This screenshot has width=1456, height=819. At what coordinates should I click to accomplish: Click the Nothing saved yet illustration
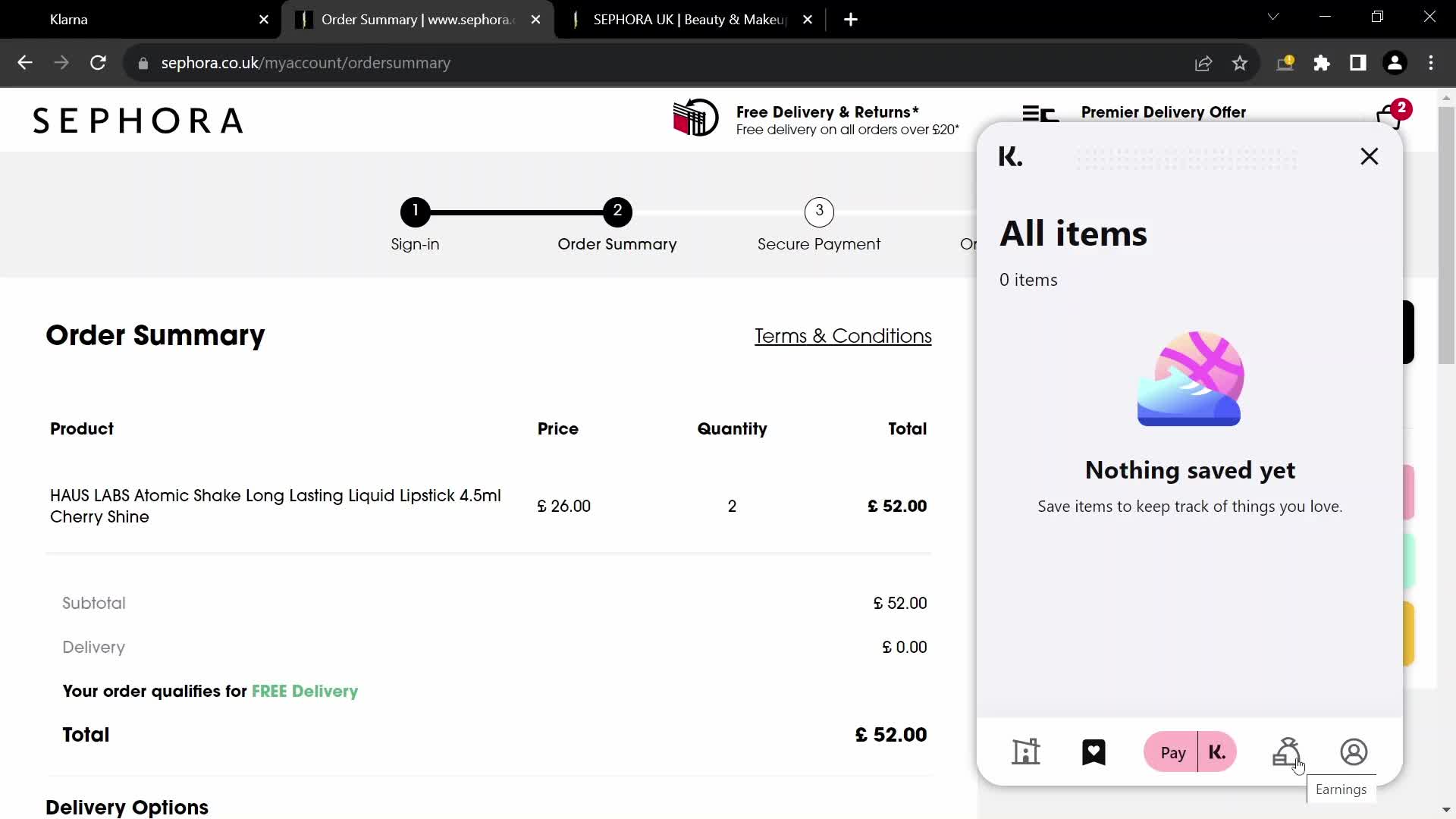pos(1190,378)
